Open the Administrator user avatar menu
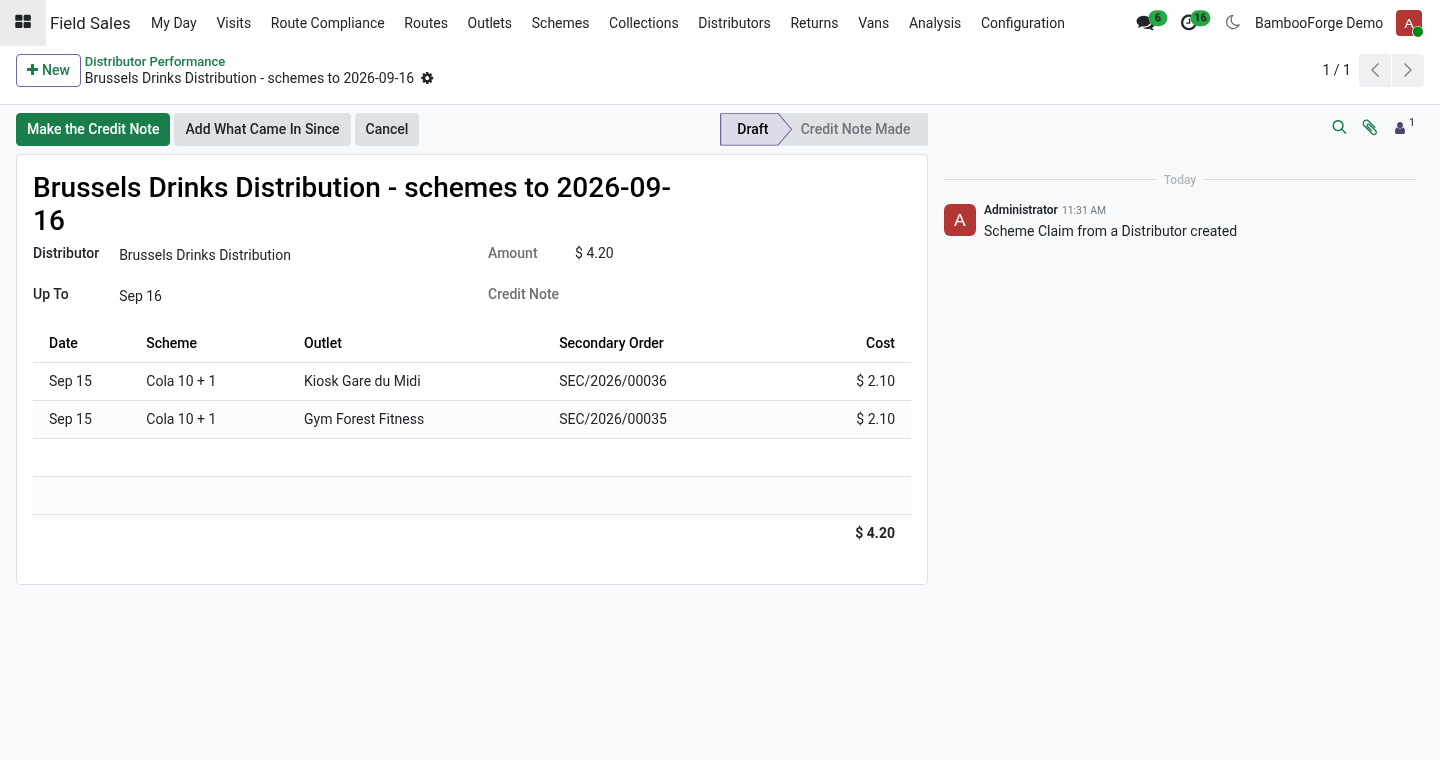Viewport: 1440px width, 760px height. (1409, 23)
